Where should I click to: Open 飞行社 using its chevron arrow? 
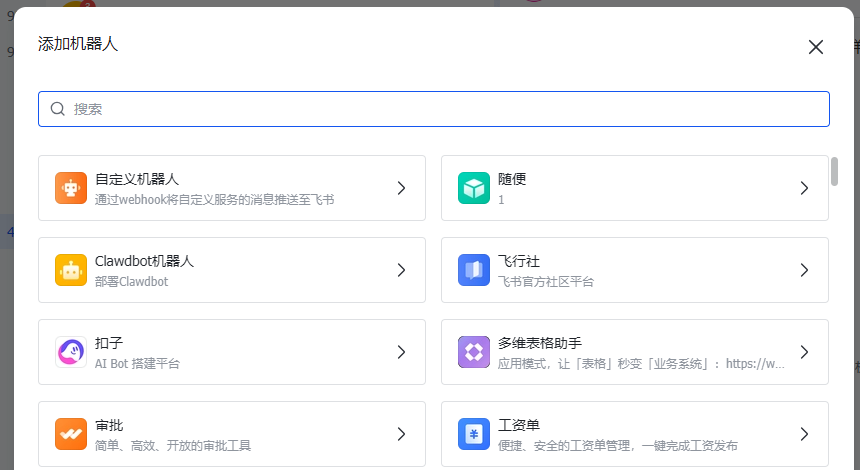[x=804, y=270]
